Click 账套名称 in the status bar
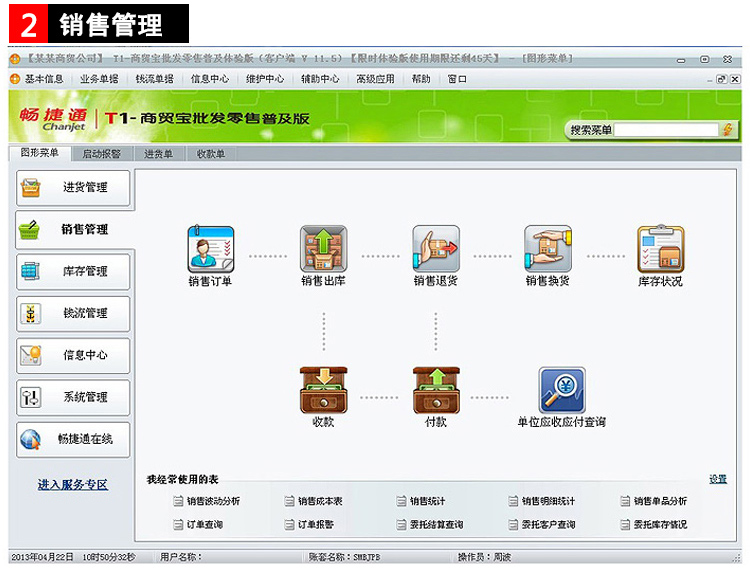The height and width of the screenshot is (570, 750). click(x=344, y=557)
